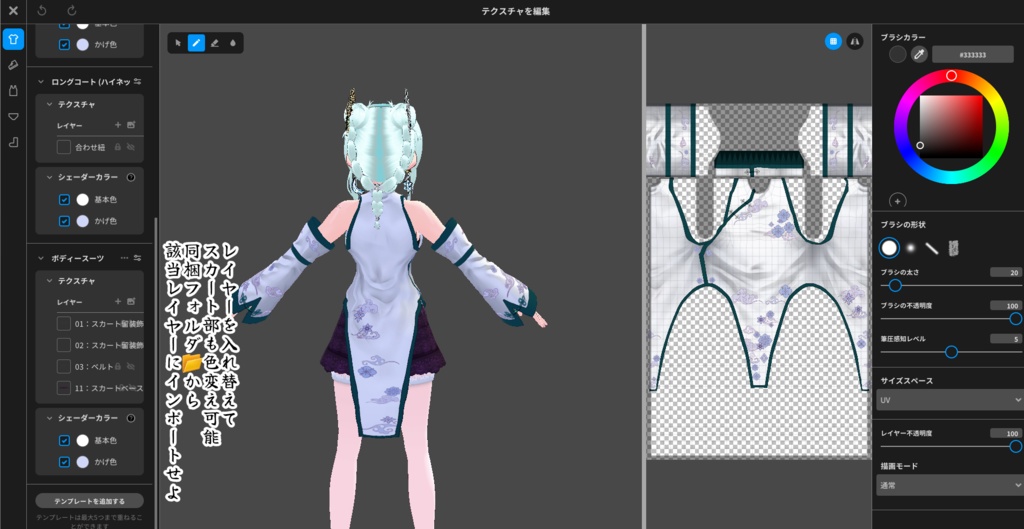Uncheck かげ色 under ボディースーツ shader color
1024x529 pixels.
(x=64, y=462)
